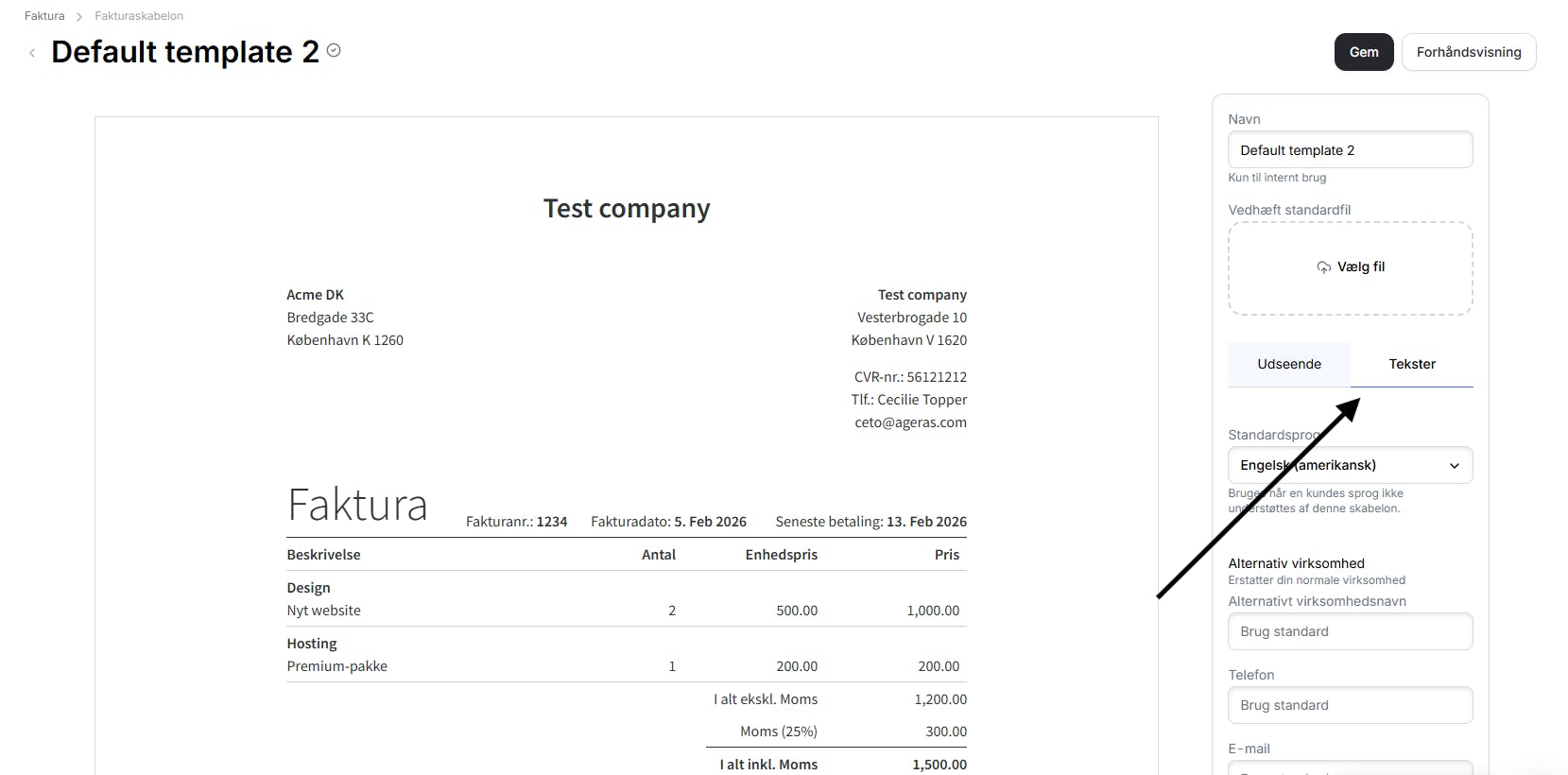Image resolution: width=1568 pixels, height=775 pixels.
Task: Focus the Navn input field
Action: [1350, 150]
